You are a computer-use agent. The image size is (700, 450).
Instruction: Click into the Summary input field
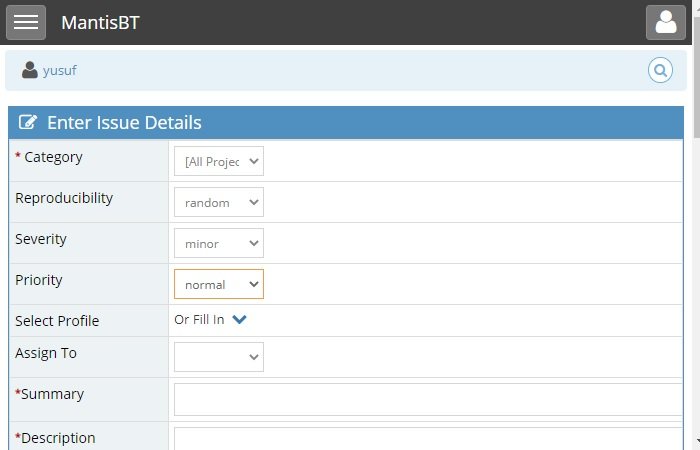coord(428,400)
